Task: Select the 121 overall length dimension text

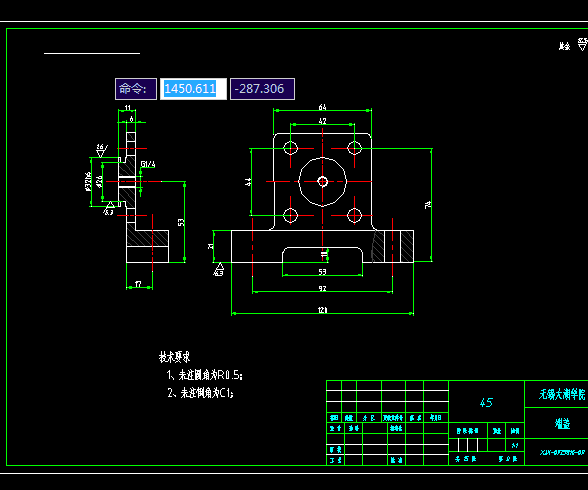Action: 322,310
